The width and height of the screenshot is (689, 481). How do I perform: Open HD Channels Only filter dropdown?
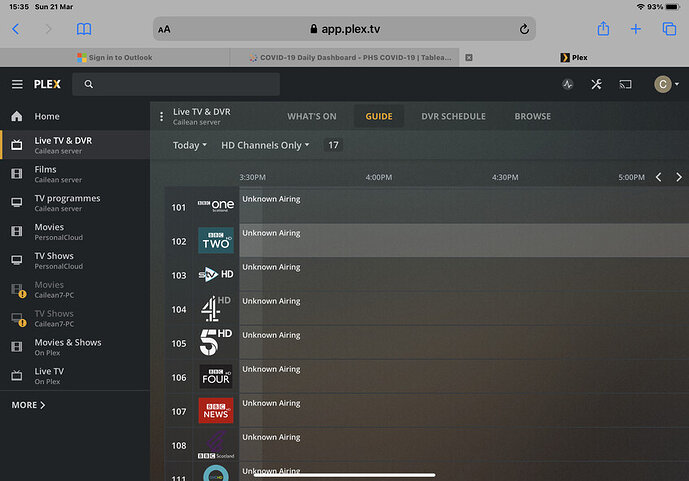click(265, 145)
